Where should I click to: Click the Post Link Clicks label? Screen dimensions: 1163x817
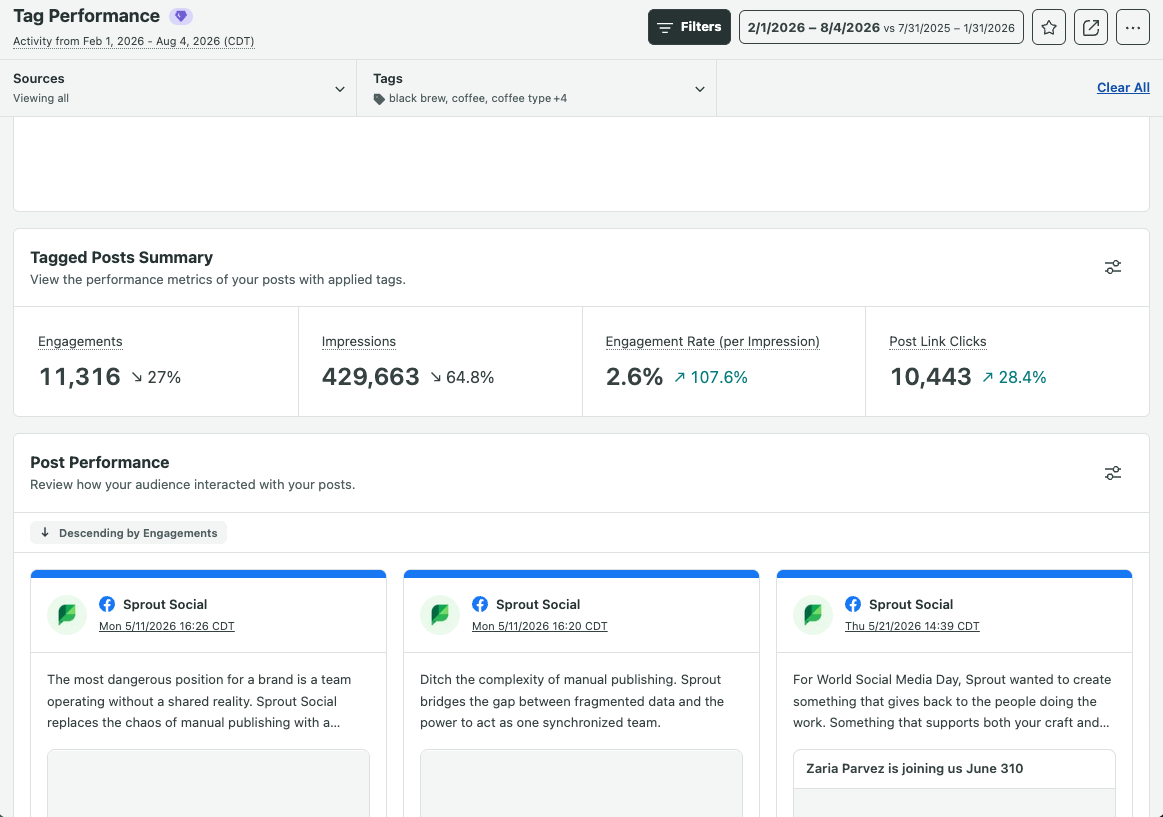click(938, 341)
